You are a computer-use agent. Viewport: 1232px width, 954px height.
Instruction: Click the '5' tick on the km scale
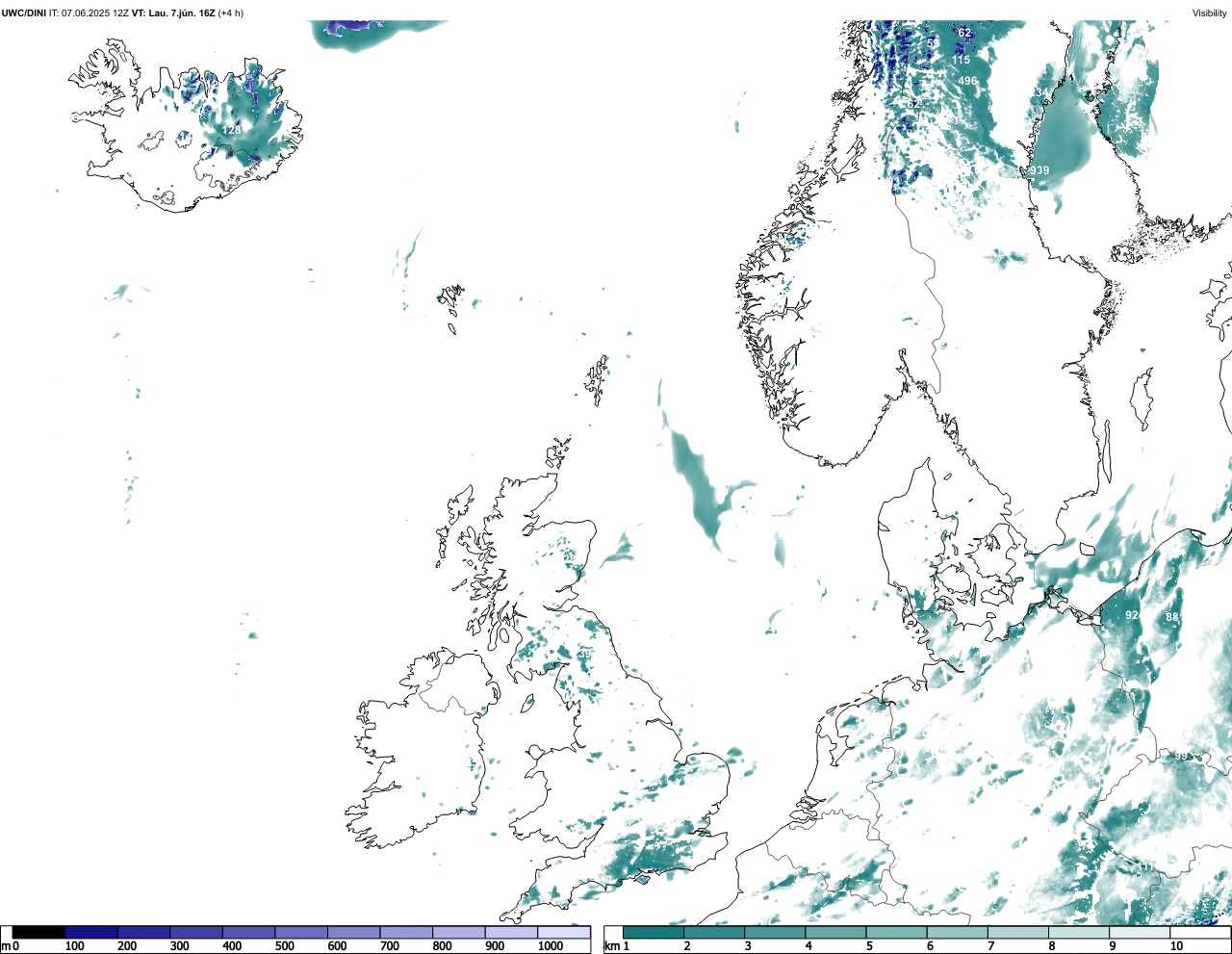pyautogui.click(x=869, y=946)
